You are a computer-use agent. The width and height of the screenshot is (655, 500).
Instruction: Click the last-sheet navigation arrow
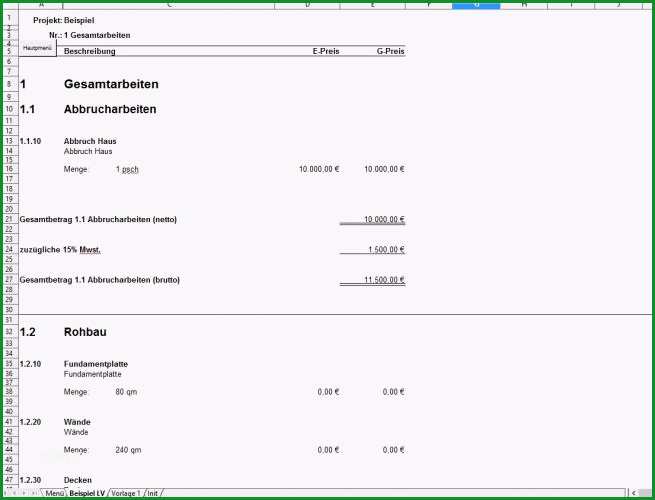(34, 493)
